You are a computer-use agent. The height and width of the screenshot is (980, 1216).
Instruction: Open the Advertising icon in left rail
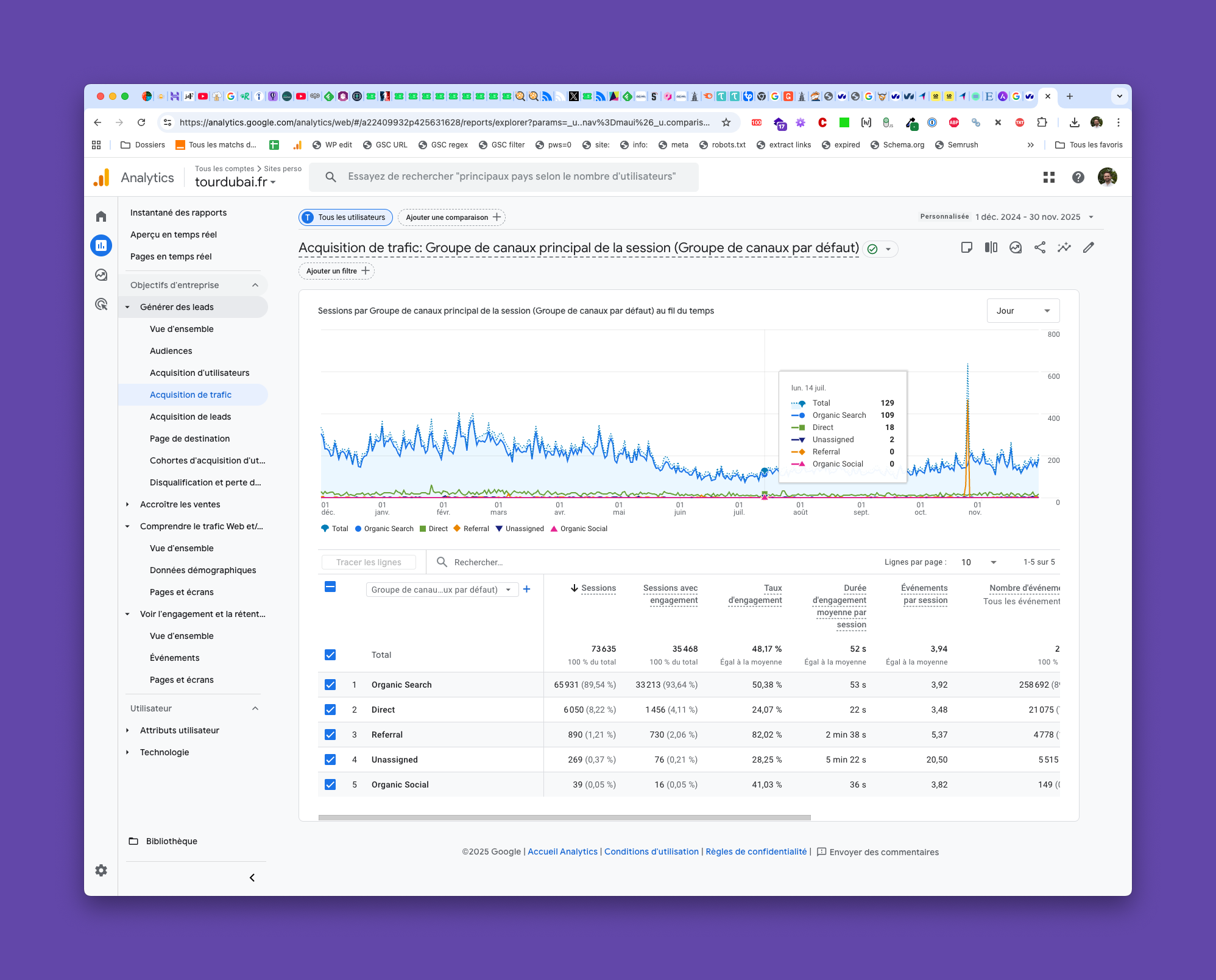(x=101, y=304)
